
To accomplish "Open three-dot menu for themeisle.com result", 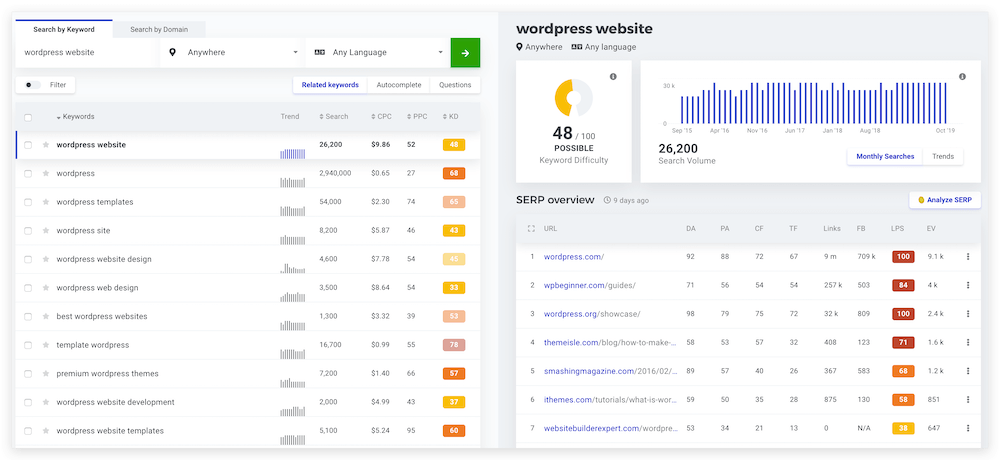I will [967, 342].
